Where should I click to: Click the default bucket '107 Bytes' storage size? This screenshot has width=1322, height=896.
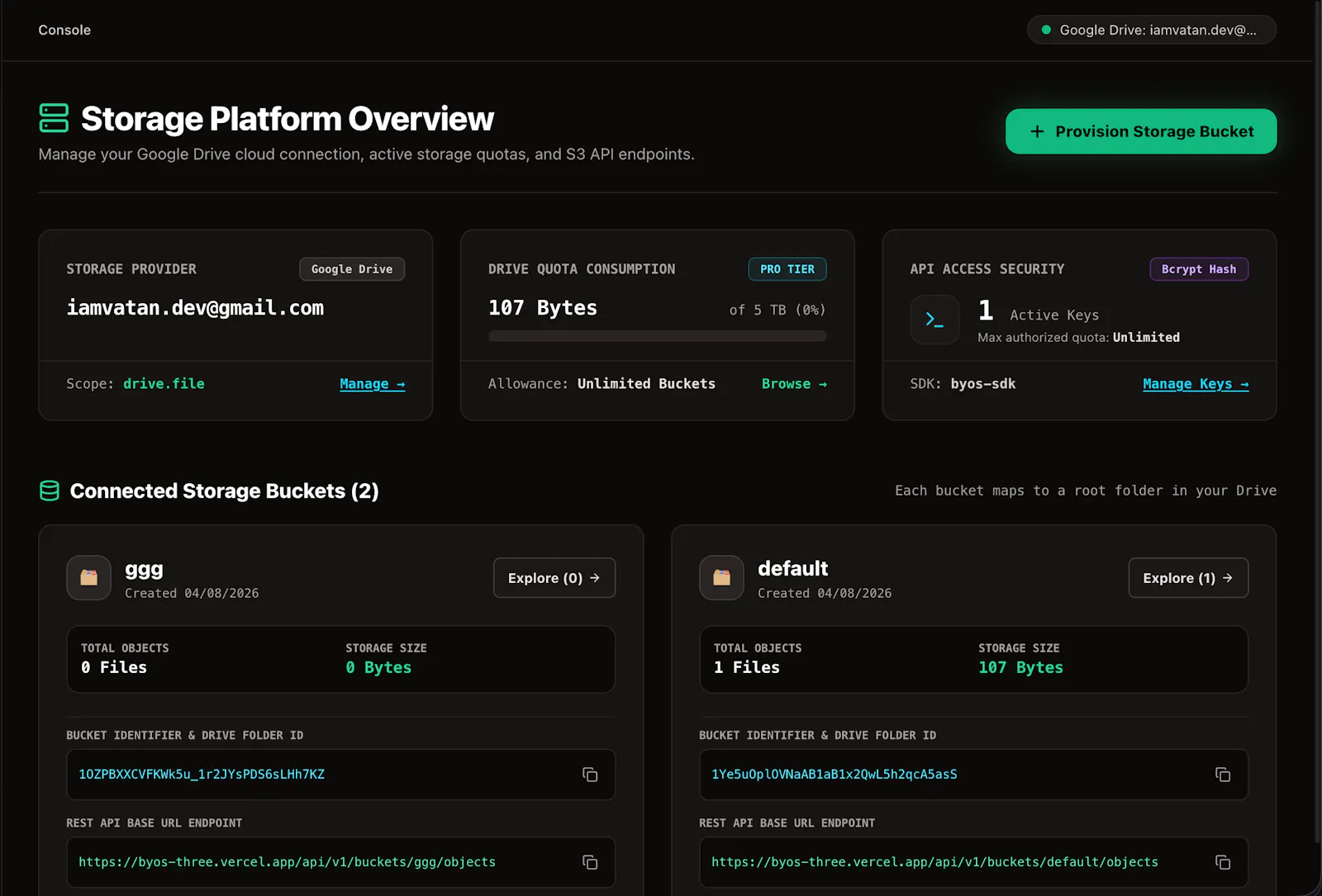tap(1020, 667)
